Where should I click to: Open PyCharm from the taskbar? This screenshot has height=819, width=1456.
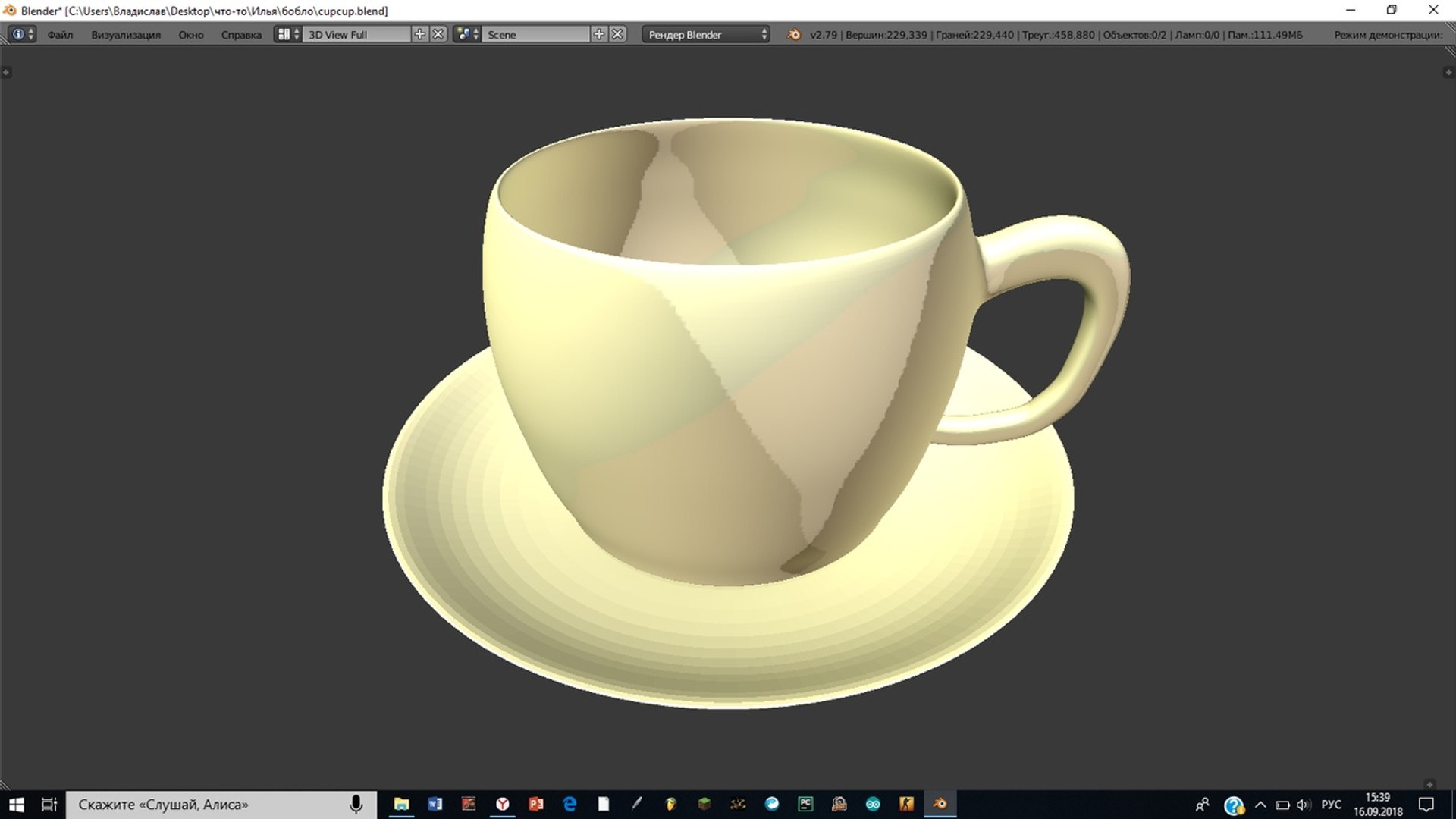pos(805,804)
